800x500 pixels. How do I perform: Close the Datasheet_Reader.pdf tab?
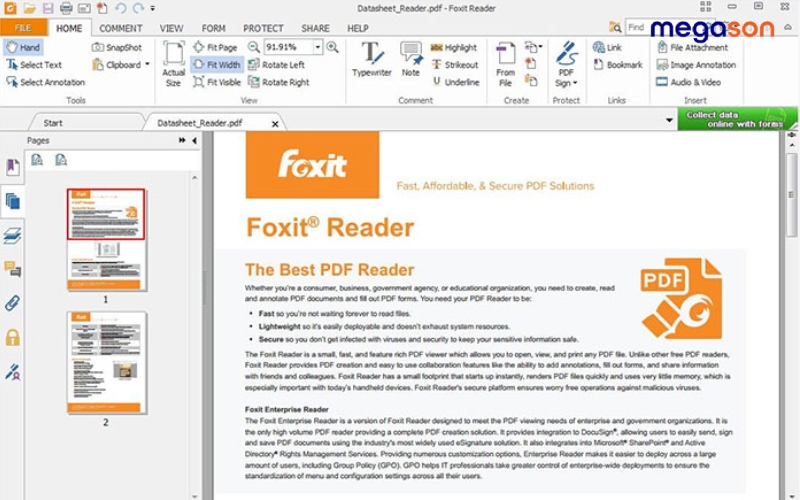tap(275, 123)
